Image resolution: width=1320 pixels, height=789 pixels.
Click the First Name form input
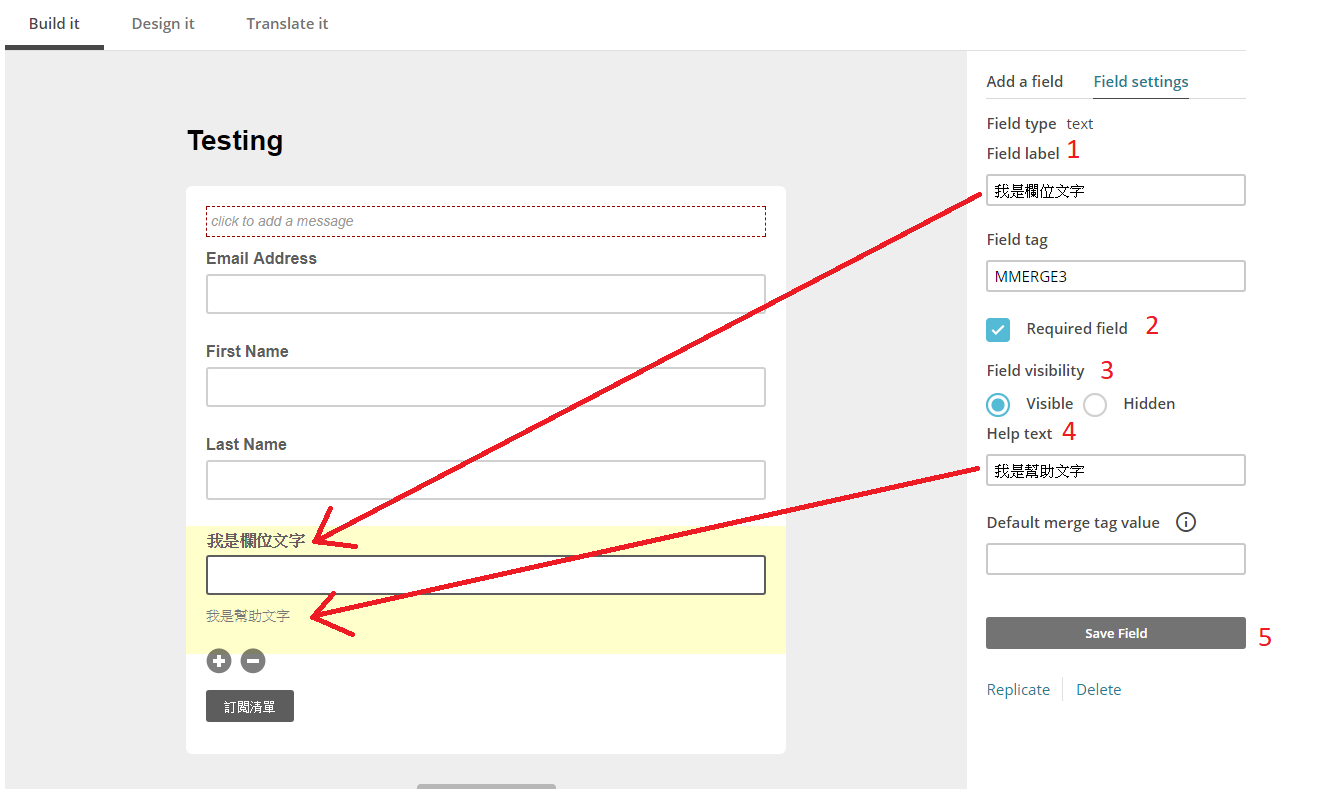coord(486,387)
